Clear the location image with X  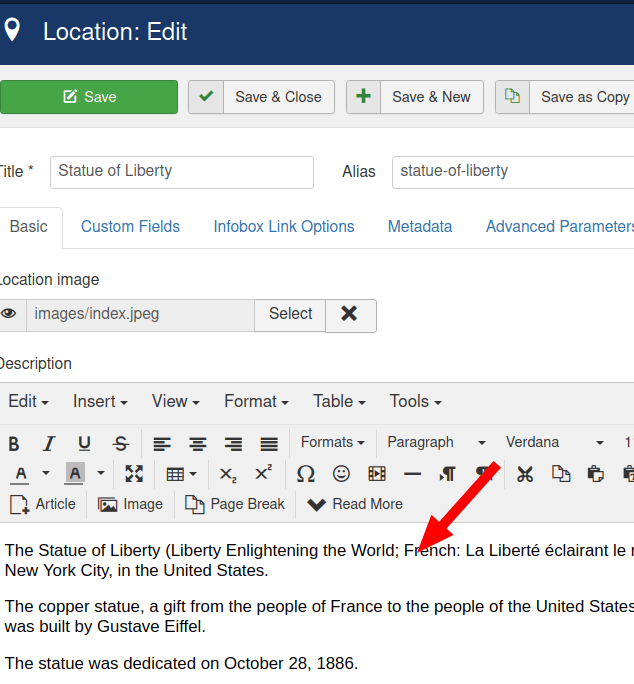coord(350,315)
